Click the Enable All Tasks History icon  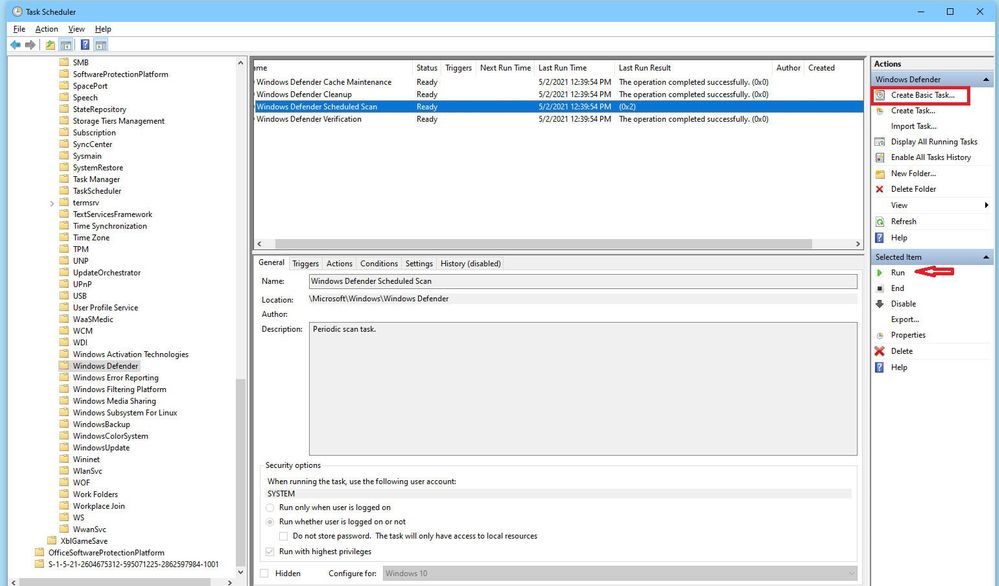pyautogui.click(x=880, y=157)
